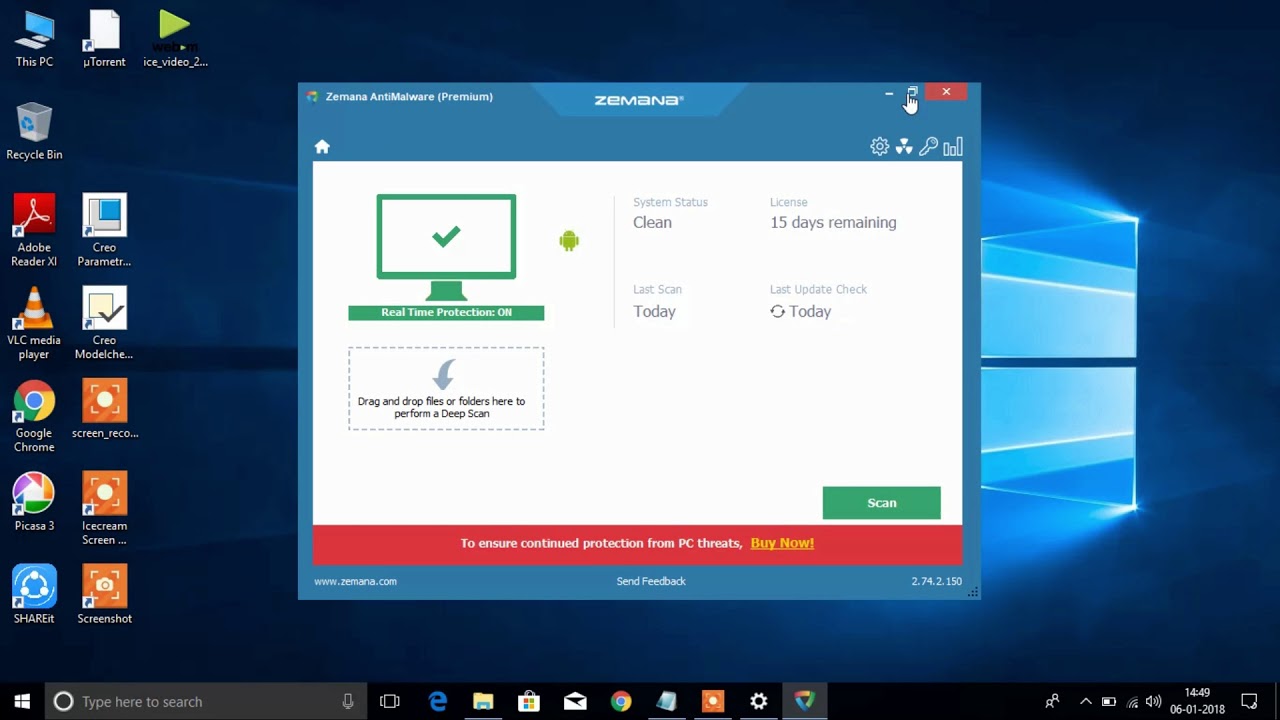Open Task View on the taskbar
Viewport: 1280px width, 720px height.
[390, 701]
